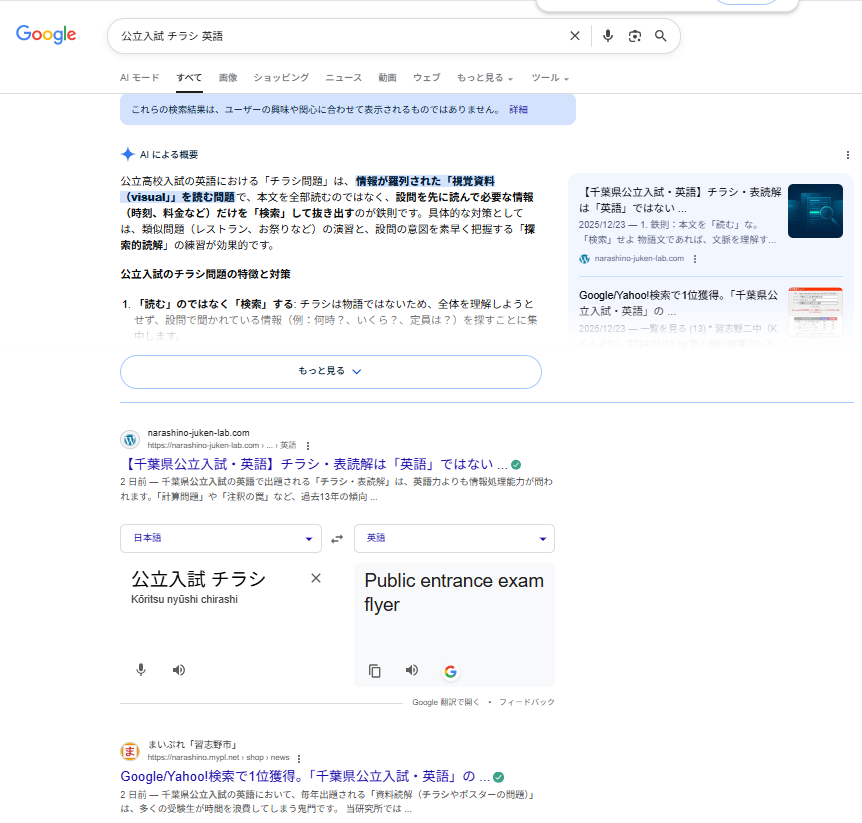Expand AI overview with もっと見る button
The image size is (862, 823).
330,371
